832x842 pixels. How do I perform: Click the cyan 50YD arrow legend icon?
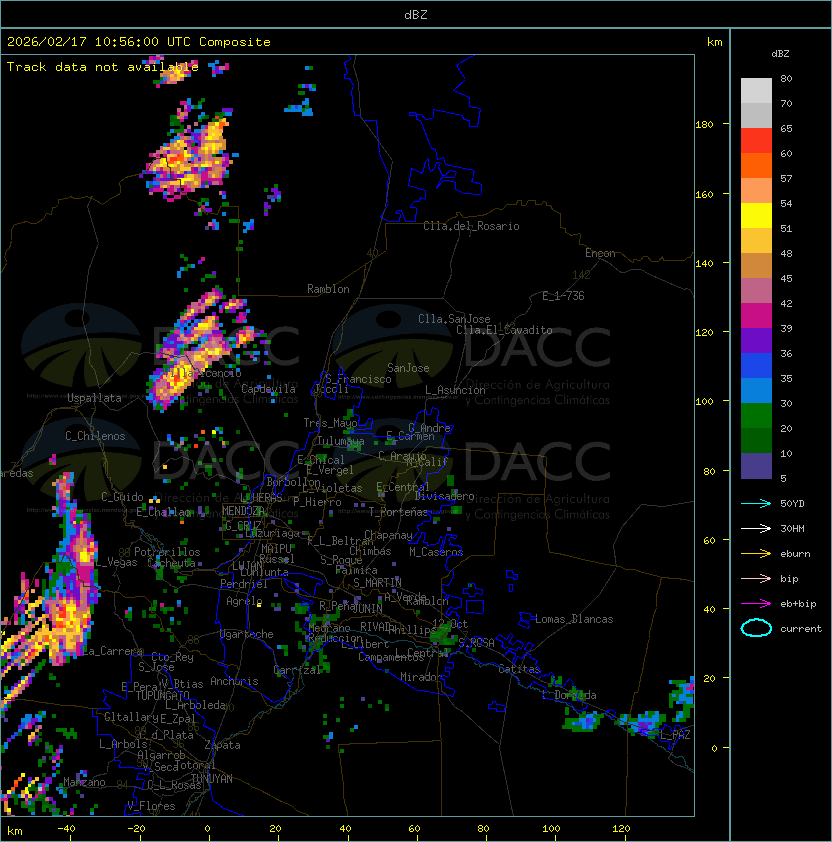tap(756, 503)
